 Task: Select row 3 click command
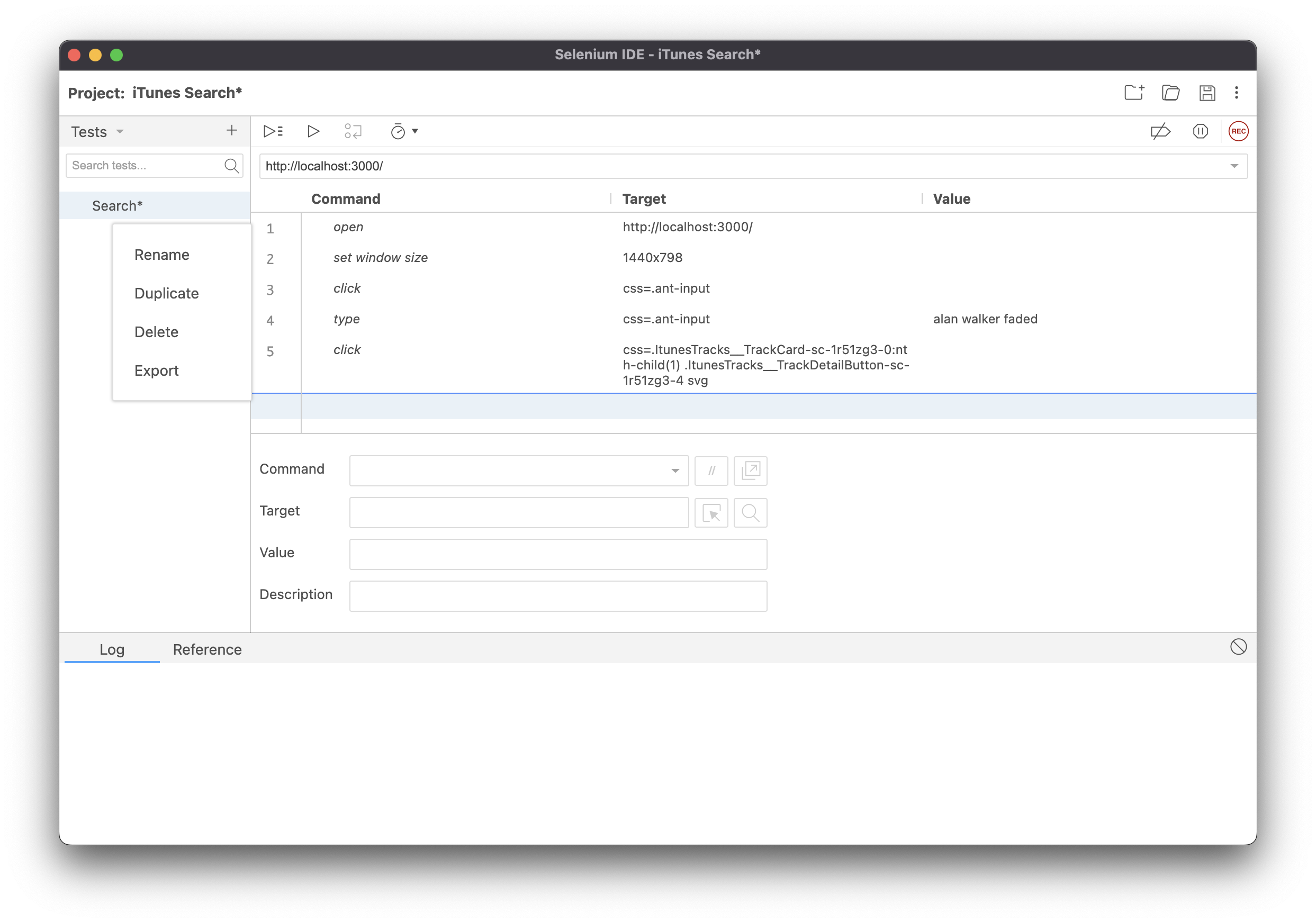click(753, 289)
